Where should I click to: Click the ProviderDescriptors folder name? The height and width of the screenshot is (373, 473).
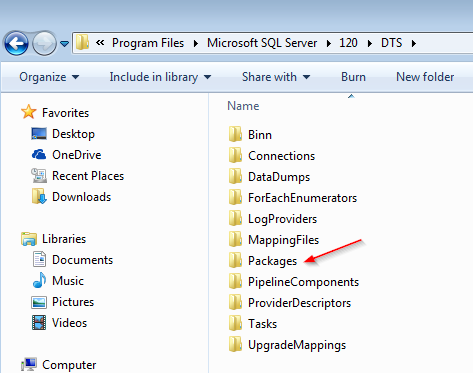[300, 303]
